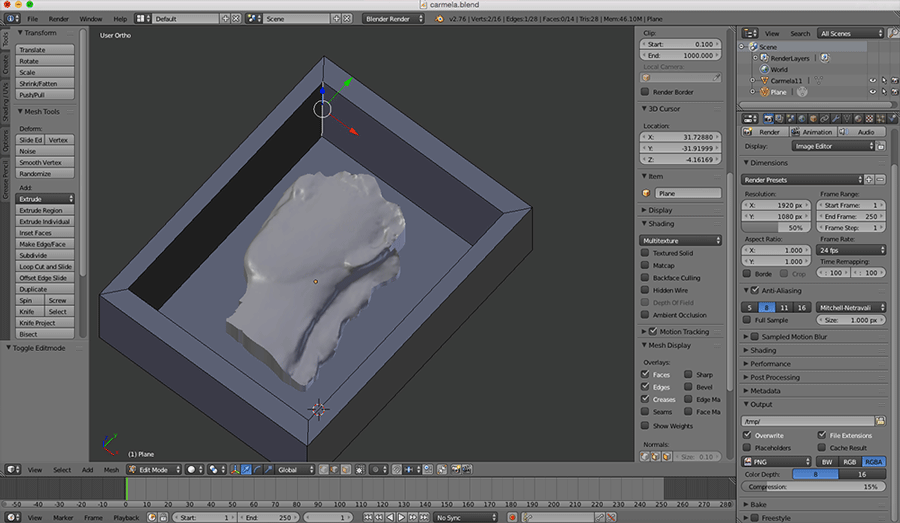Open the Particles properties tab
Viewport: 900px width, 523px height.
click(881, 119)
